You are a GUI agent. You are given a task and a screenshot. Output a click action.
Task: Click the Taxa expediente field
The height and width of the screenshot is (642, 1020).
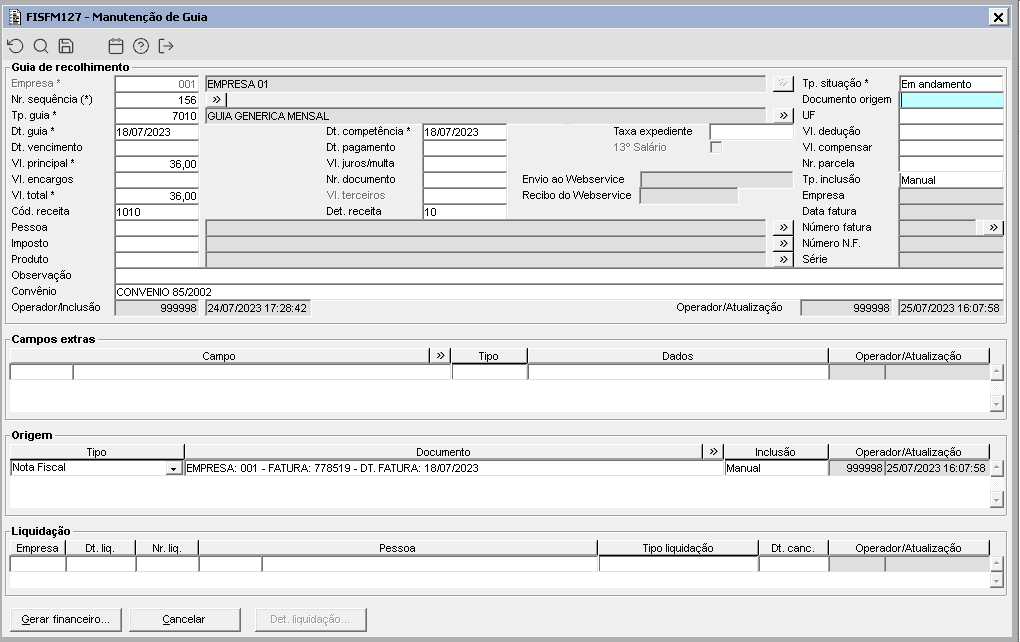point(751,132)
